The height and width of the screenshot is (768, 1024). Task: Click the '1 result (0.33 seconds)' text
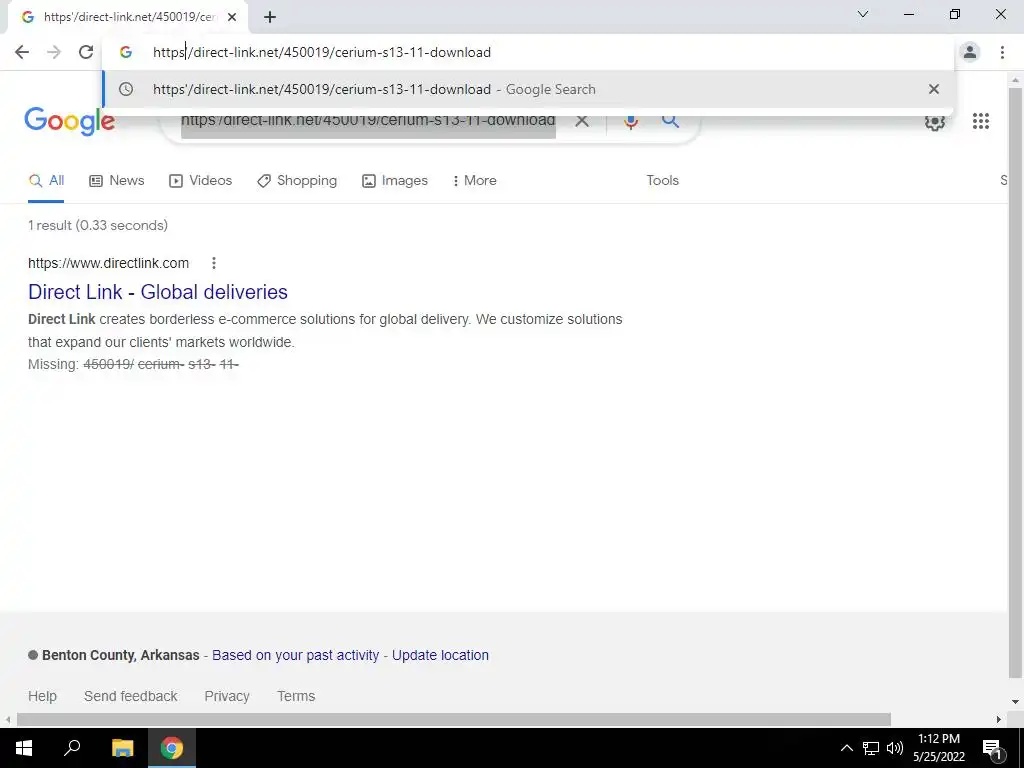point(98,225)
